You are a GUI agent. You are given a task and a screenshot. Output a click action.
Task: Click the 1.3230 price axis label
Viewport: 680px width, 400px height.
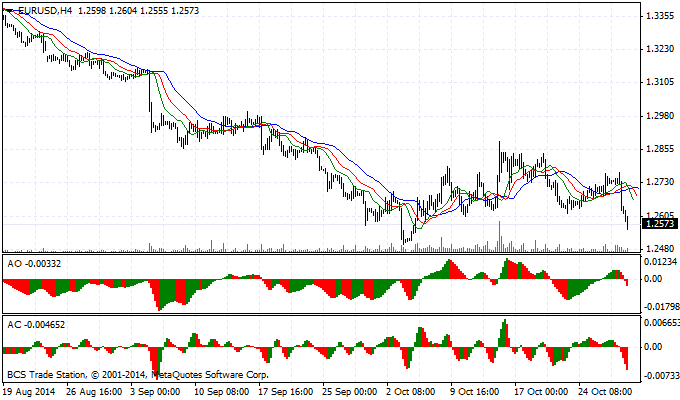coord(660,49)
